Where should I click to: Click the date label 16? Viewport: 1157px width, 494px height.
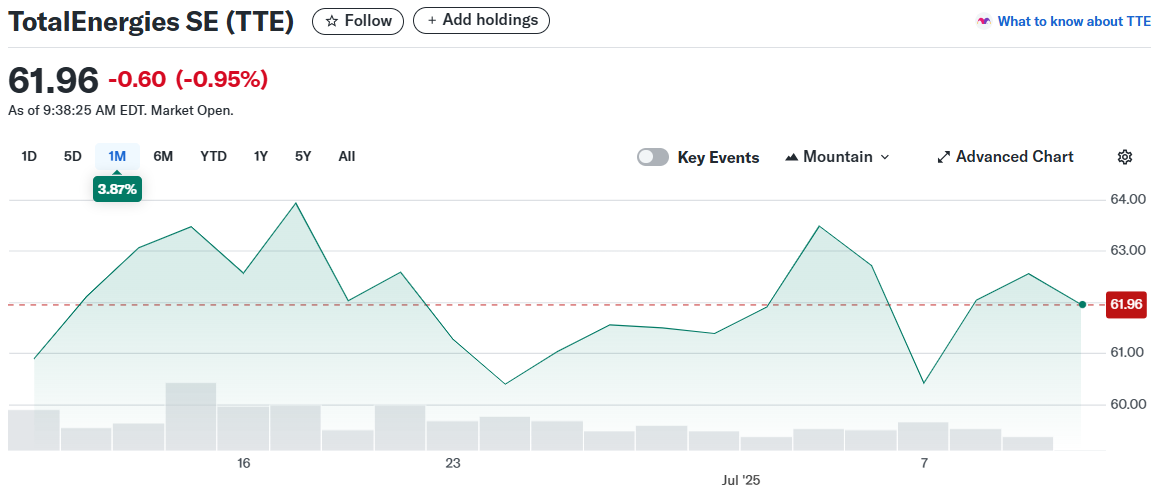click(244, 464)
